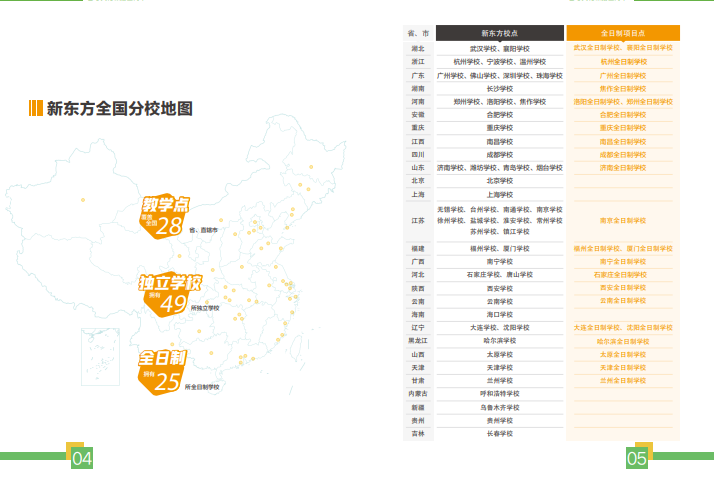714x480 pixels.
Task: Open the 南京全日制学校 entry
Action: coord(623,221)
